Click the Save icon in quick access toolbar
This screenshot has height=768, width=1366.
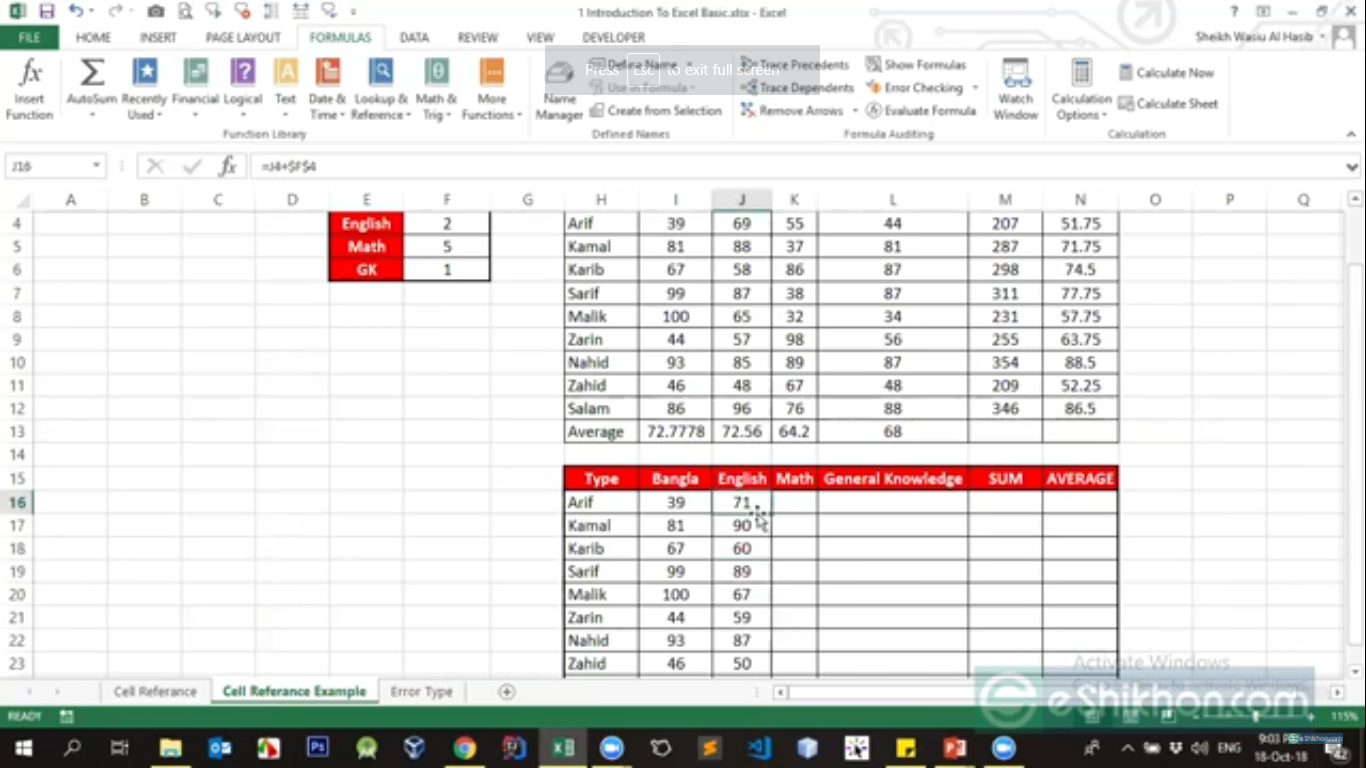pyautogui.click(x=47, y=12)
